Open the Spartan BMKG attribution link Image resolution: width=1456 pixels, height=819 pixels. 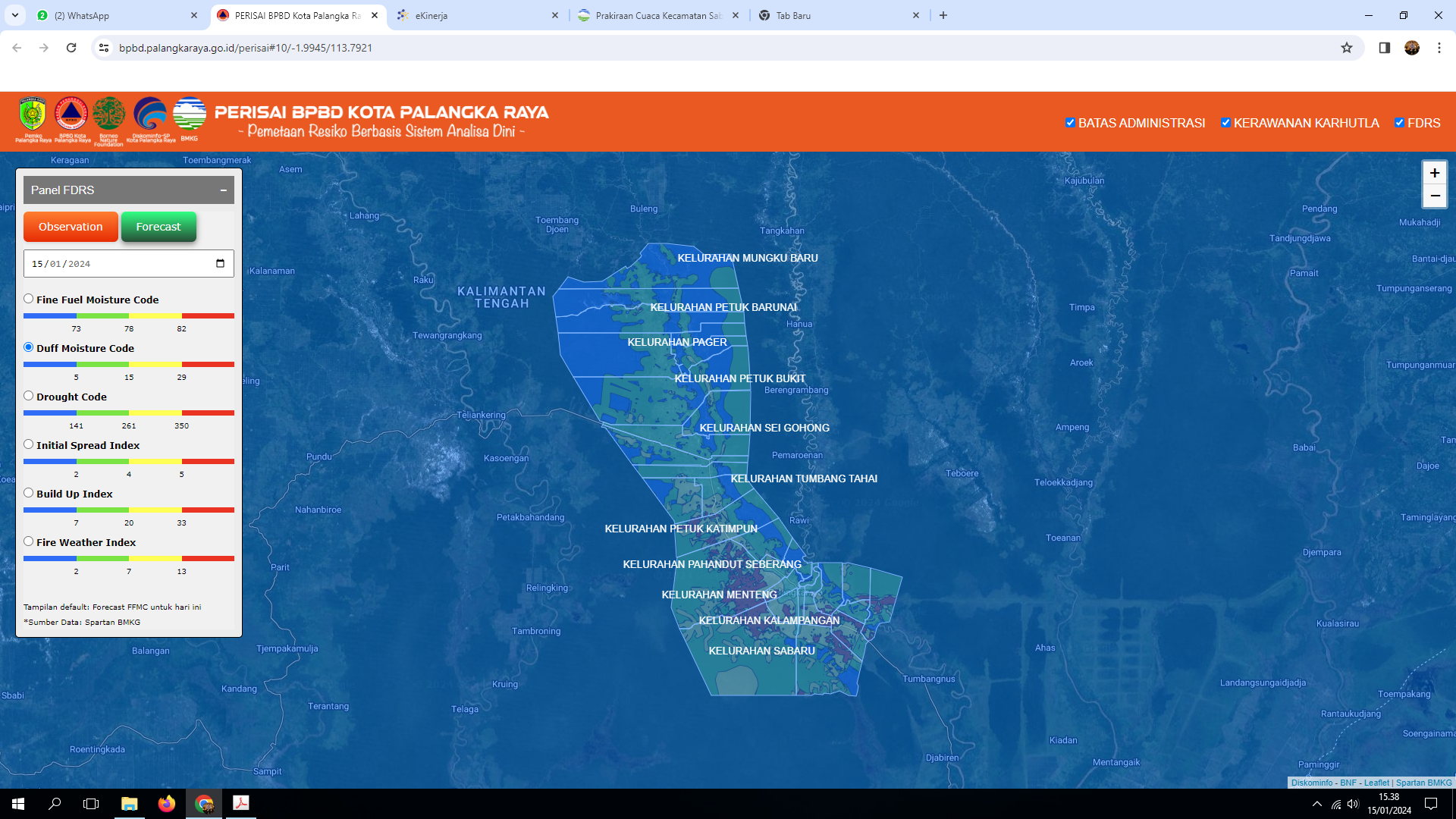(x=1424, y=783)
